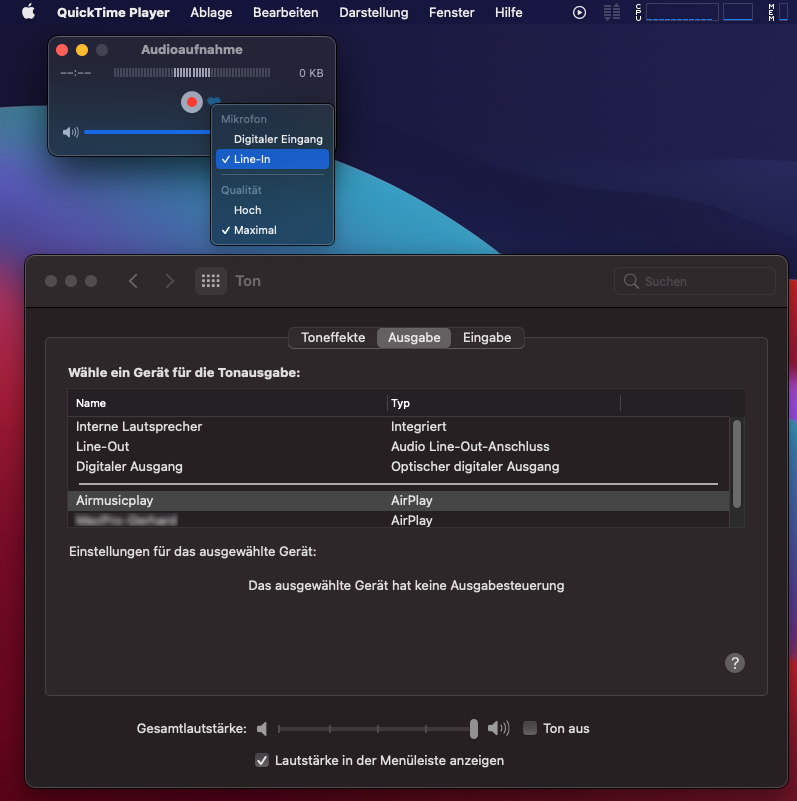This screenshot has height=801, width=797.
Task: Click the Typ column header
Action: coord(504,403)
